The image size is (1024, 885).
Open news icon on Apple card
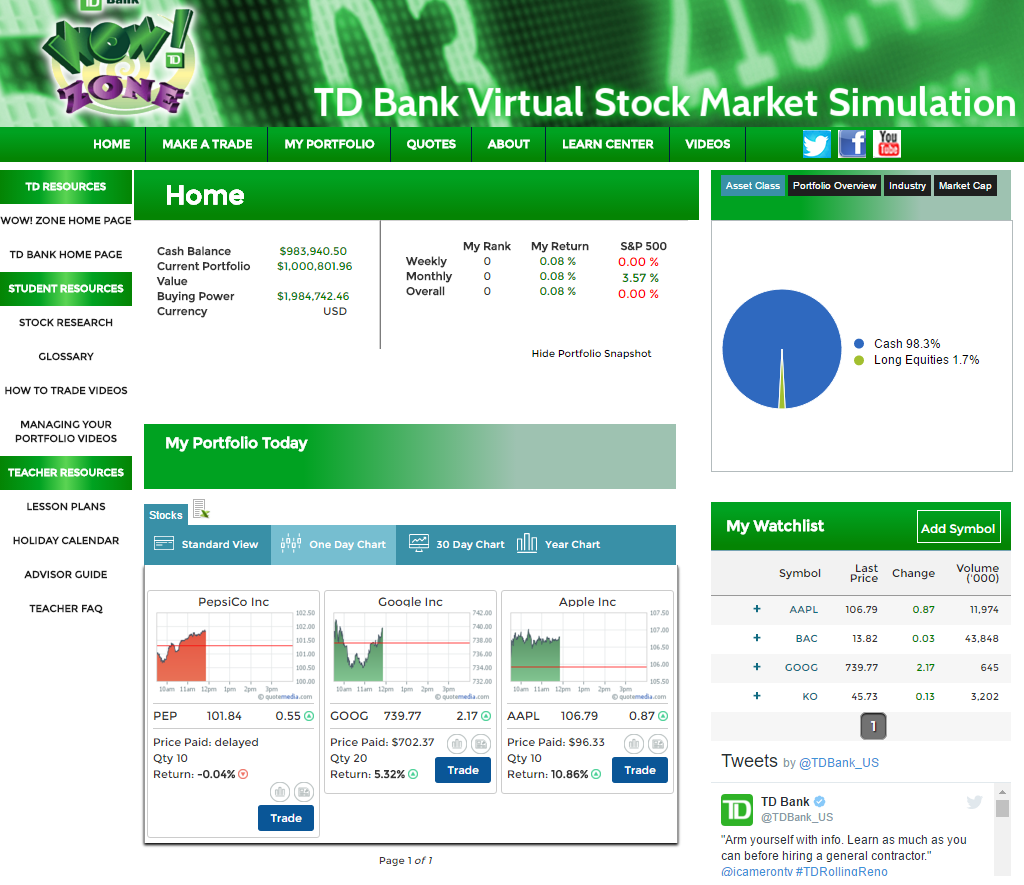(658, 744)
